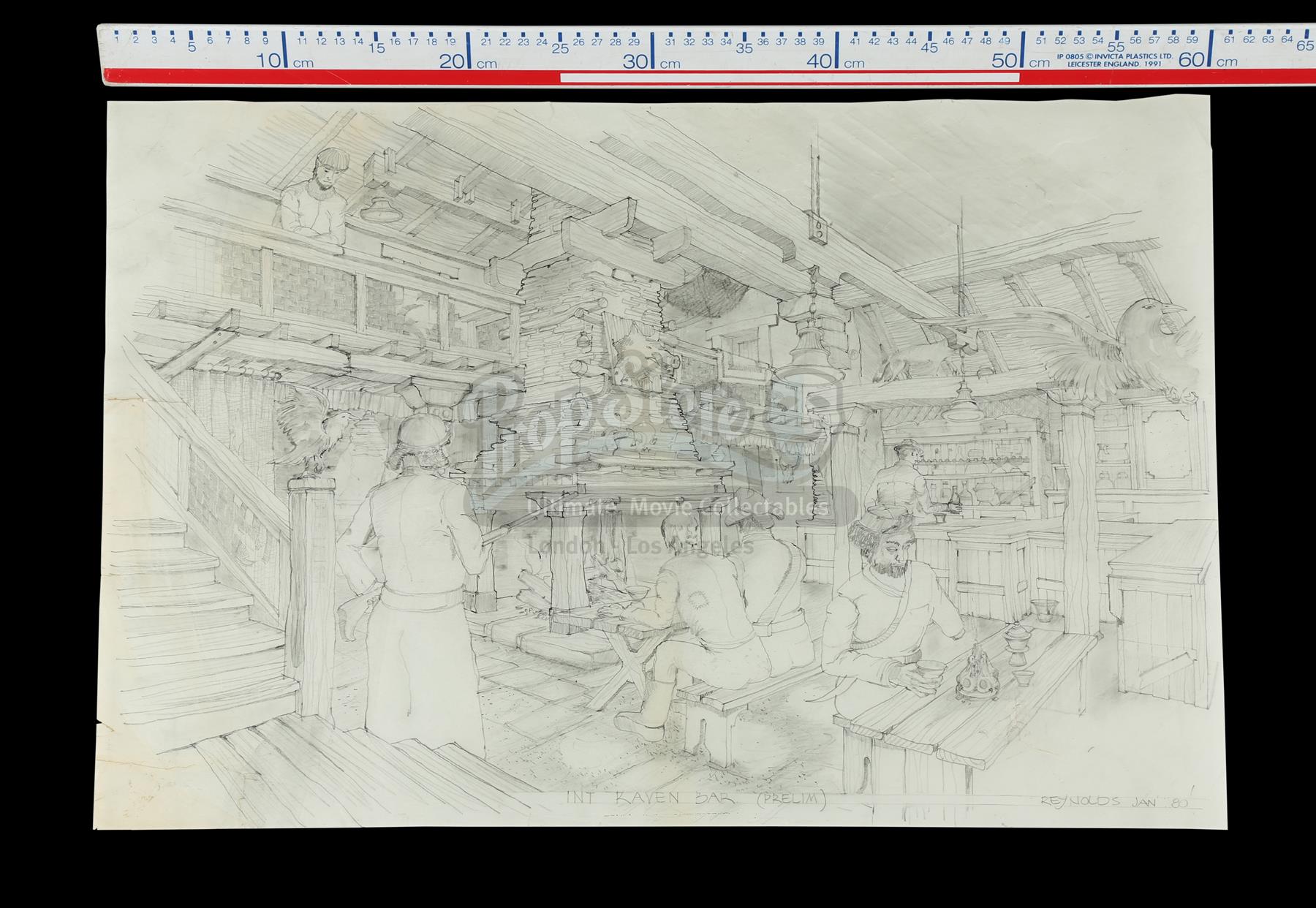Click the '40 cm' ruler marking
This screenshot has width=1316, height=908.
click(836, 61)
